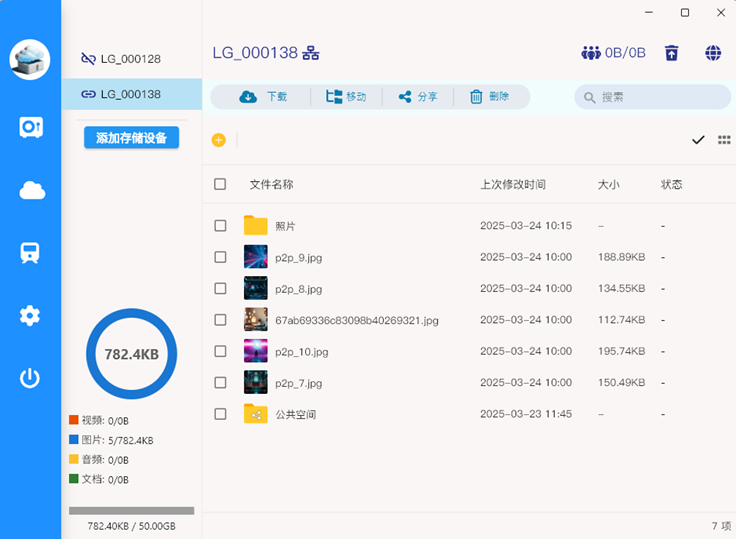
Task: Click the 移动 move button
Action: (x=346, y=97)
